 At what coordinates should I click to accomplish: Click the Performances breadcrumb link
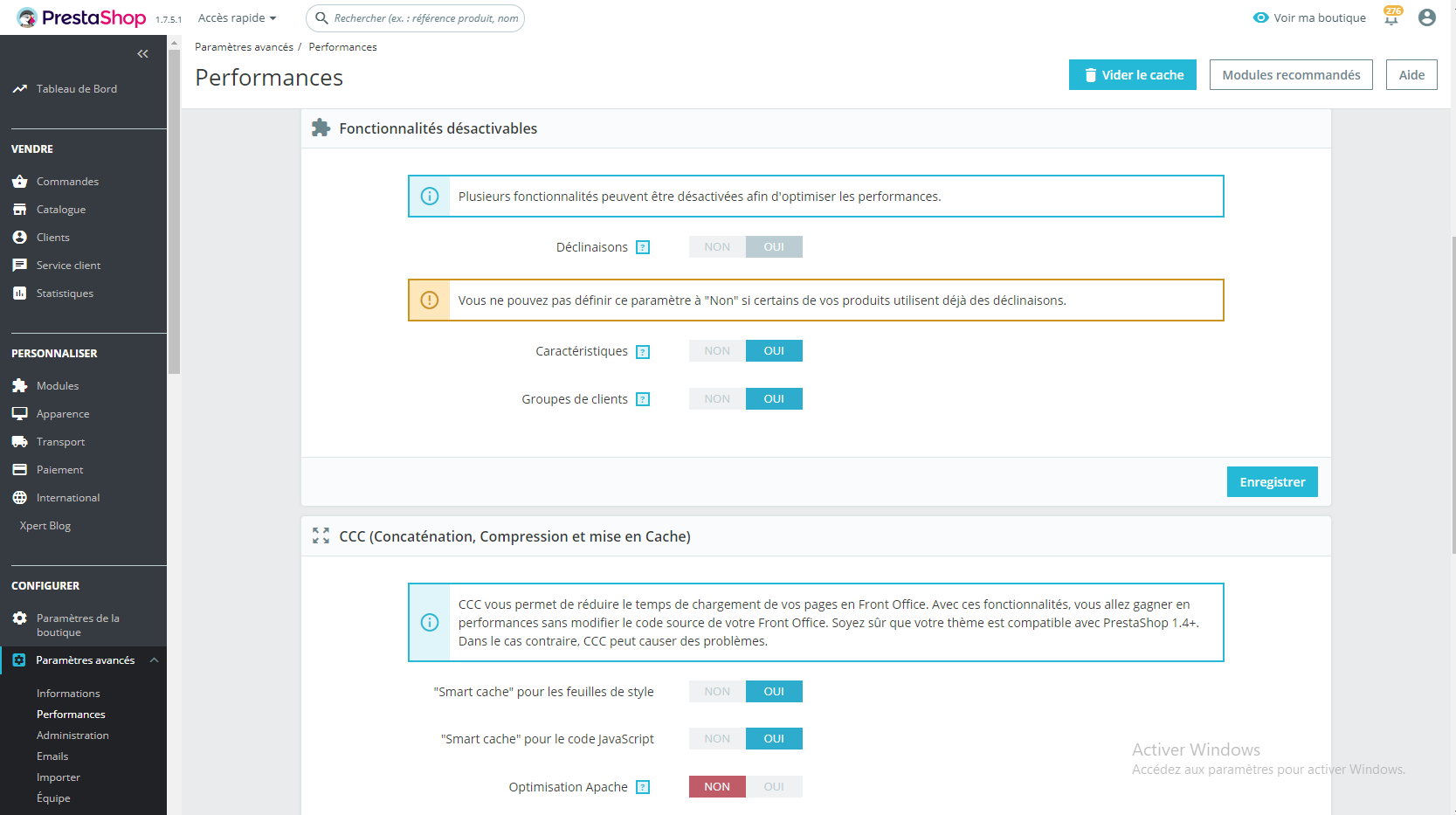coord(342,47)
